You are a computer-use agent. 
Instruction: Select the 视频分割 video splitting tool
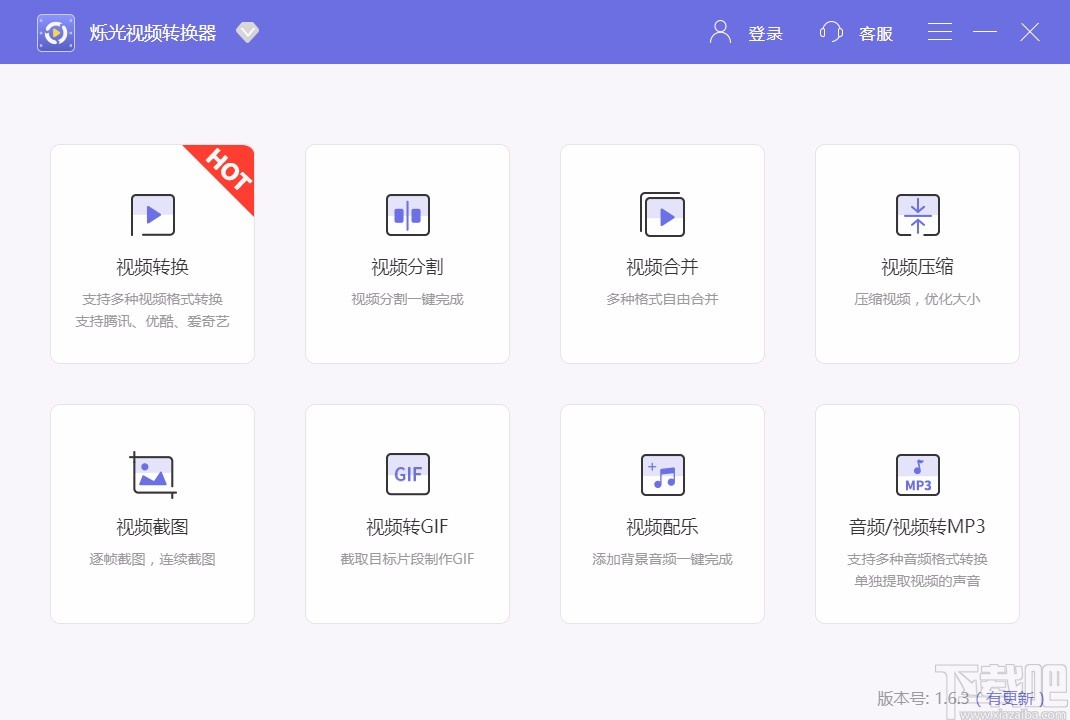[x=407, y=253]
